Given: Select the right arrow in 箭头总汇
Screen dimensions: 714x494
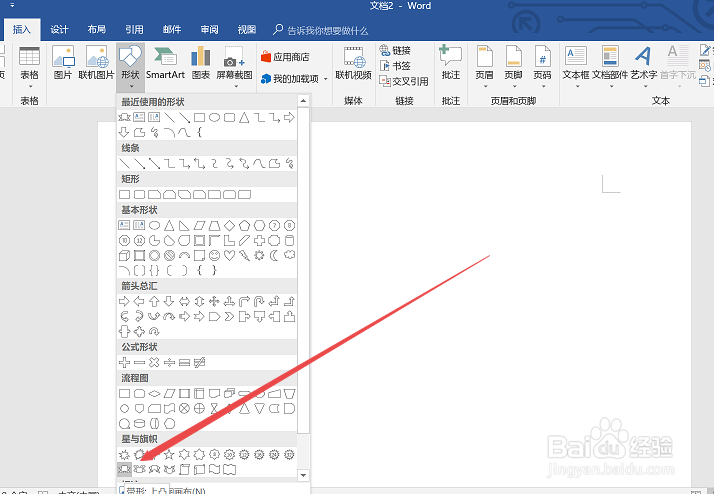Looking at the screenshot, I should [124, 301].
